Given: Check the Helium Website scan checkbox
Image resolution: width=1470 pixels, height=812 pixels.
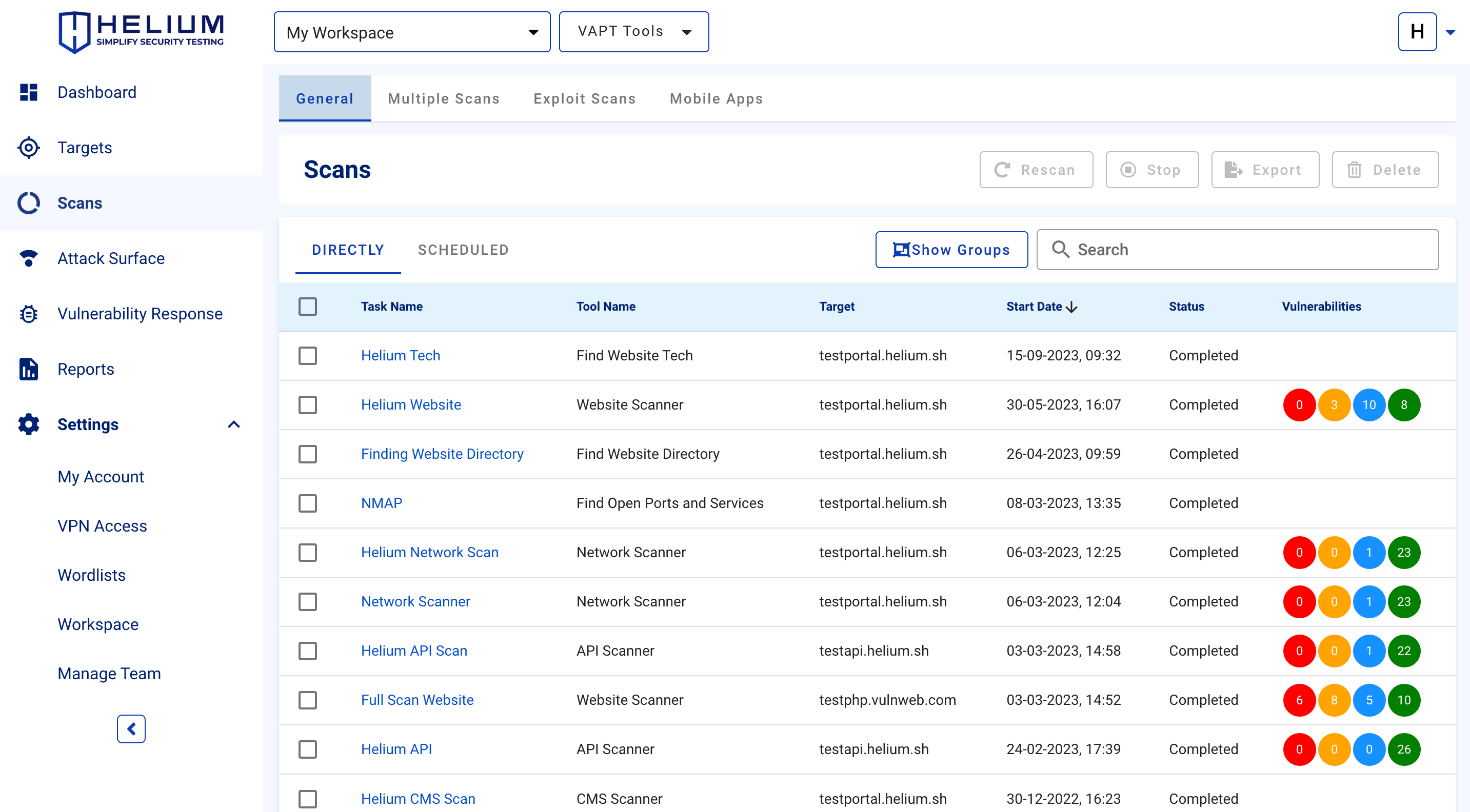Looking at the screenshot, I should pyautogui.click(x=308, y=404).
